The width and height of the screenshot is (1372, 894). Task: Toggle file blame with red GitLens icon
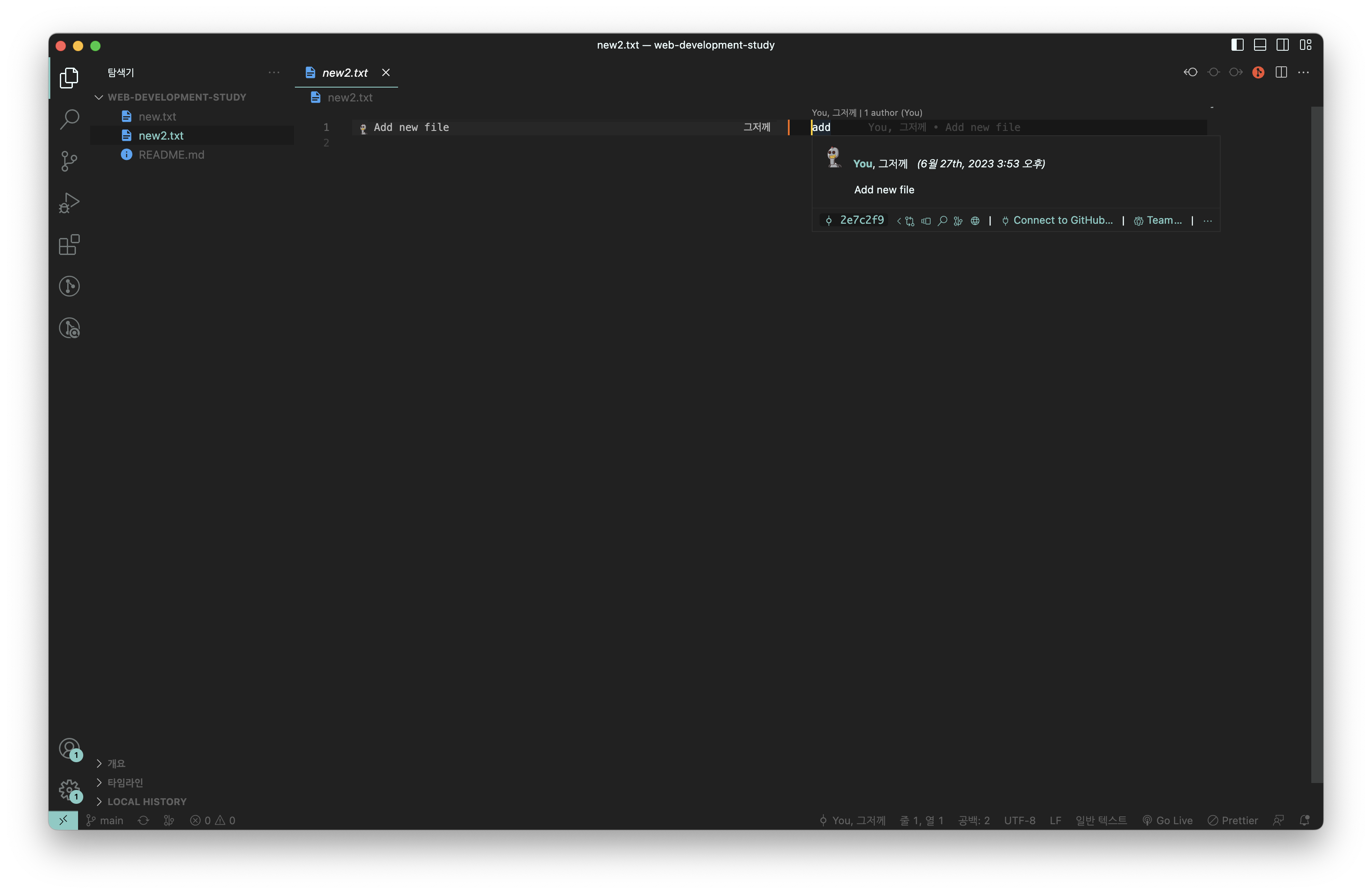click(x=1258, y=73)
